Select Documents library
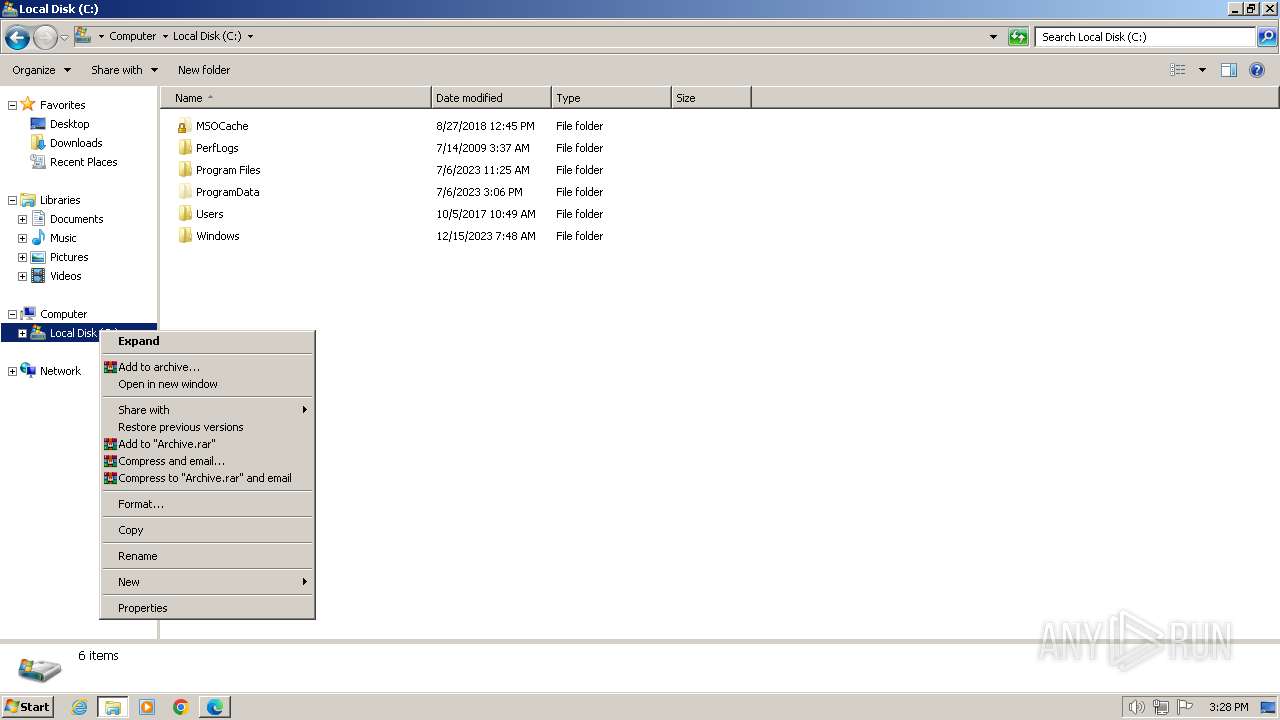This screenshot has width=1280, height=720. click(x=76, y=219)
